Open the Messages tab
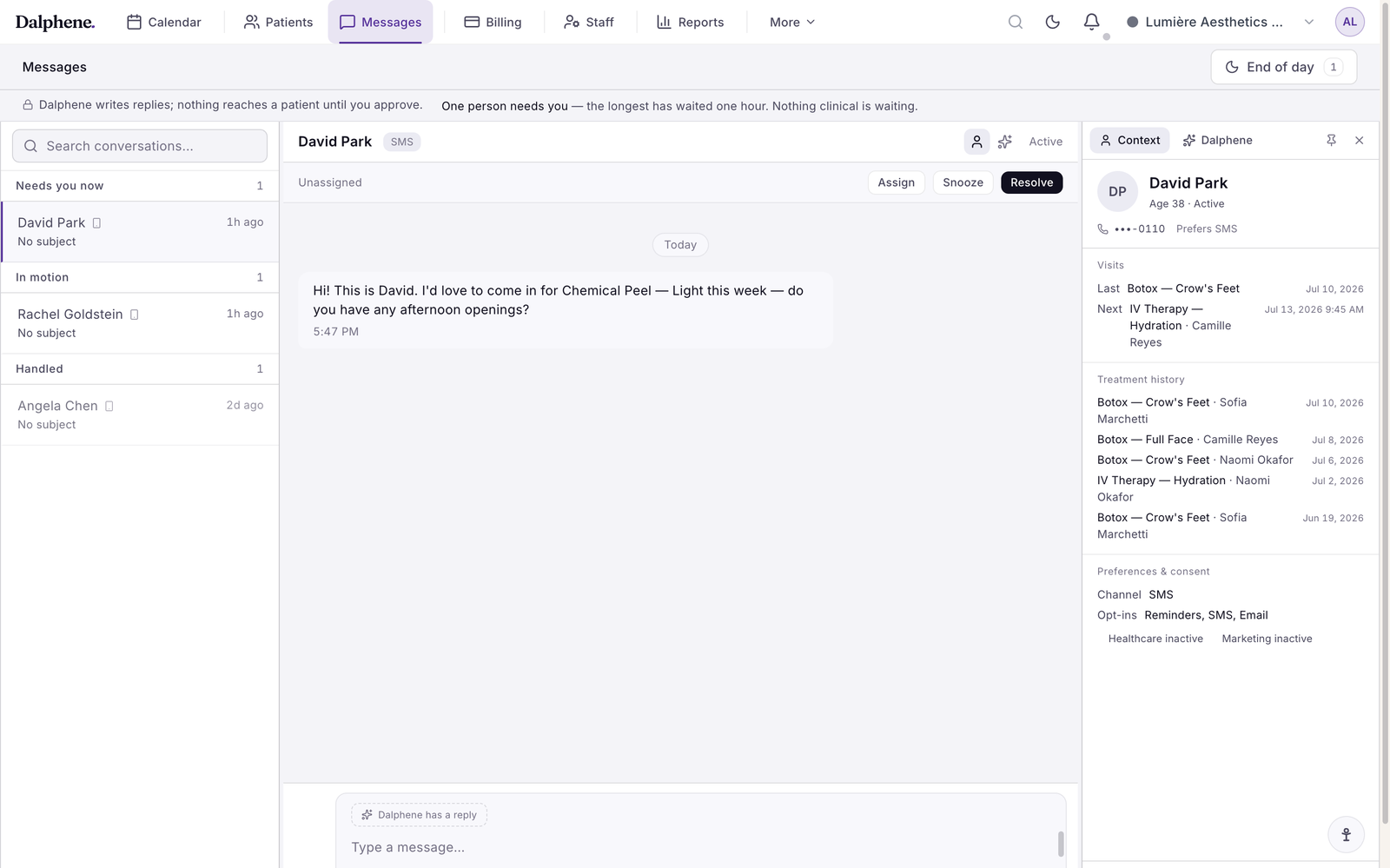 [x=381, y=22]
